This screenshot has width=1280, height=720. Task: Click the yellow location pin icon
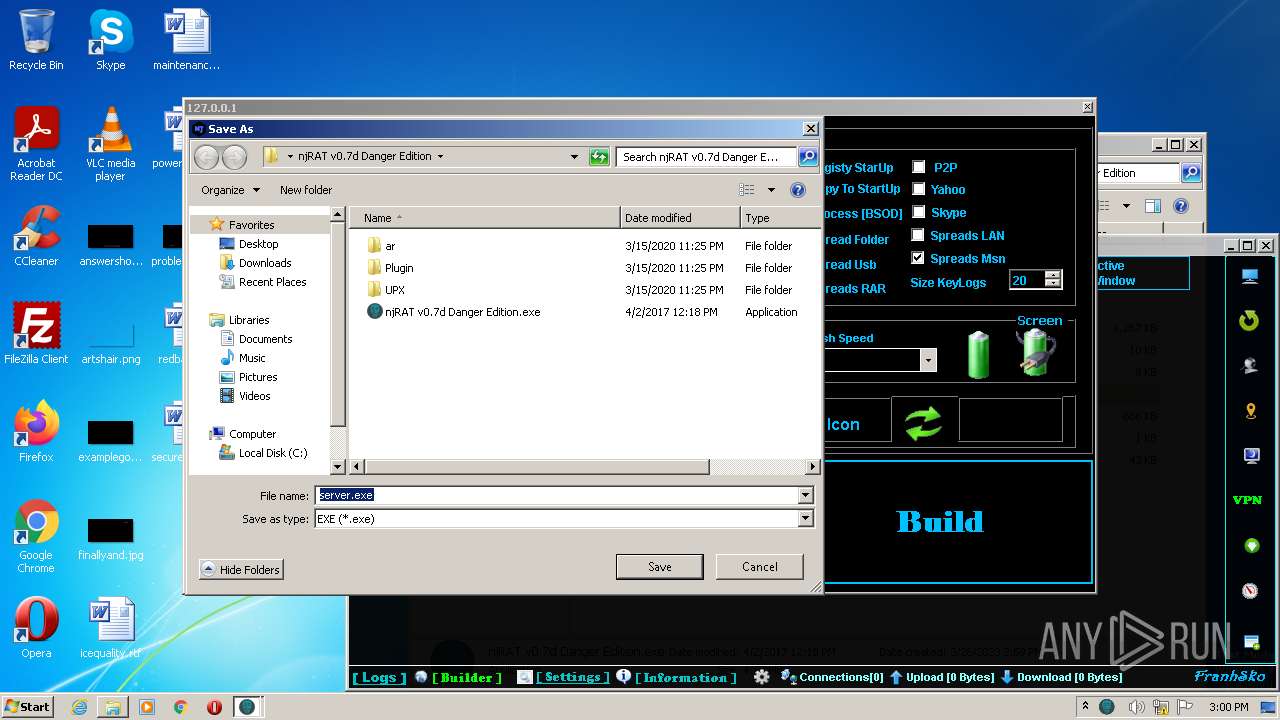(x=1250, y=411)
